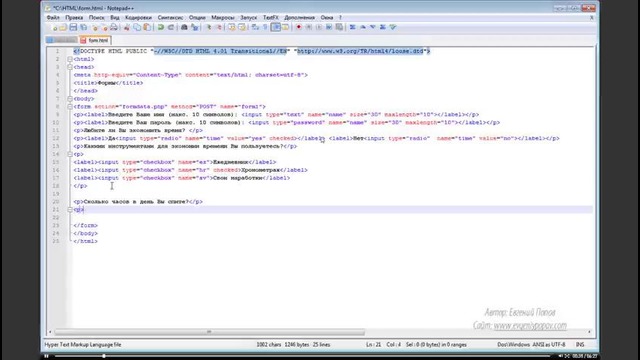
Task: Toggle the highlighted indent guide icon
Action: pos(276,27)
